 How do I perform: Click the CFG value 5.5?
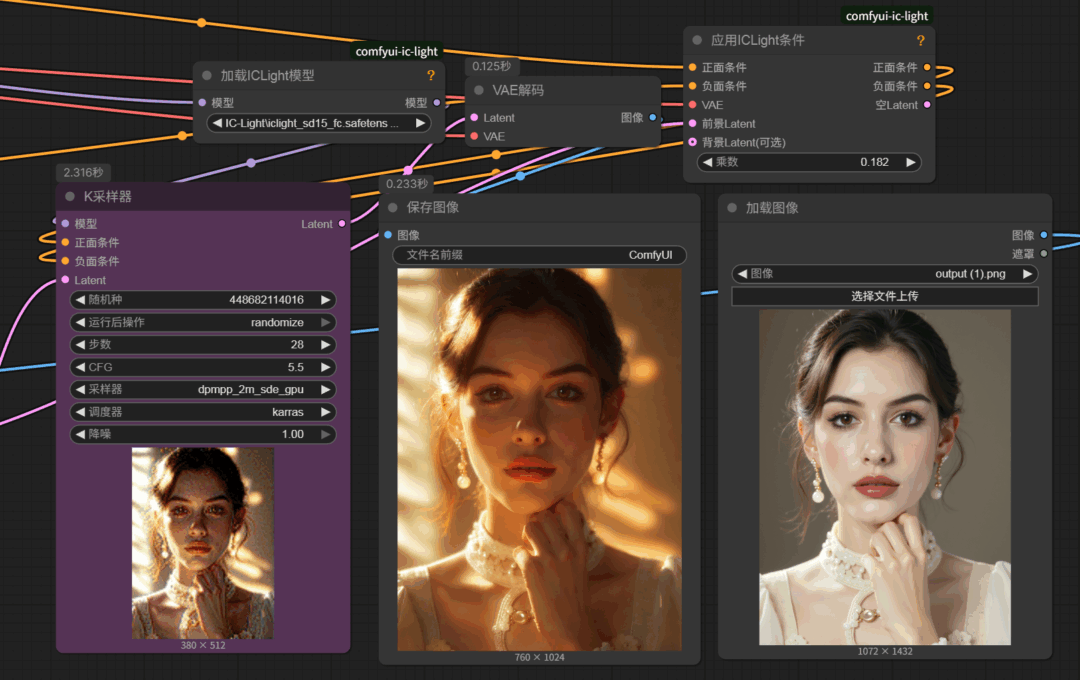click(295, 367)
